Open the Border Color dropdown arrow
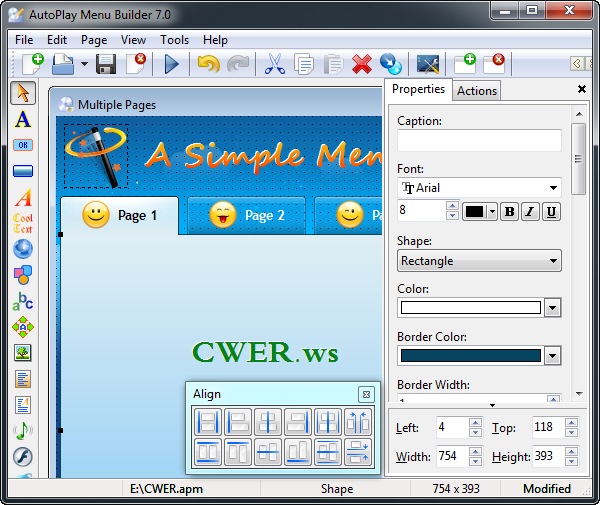Image resolution: width=600 pixels, height=505 pixels. 553,356
